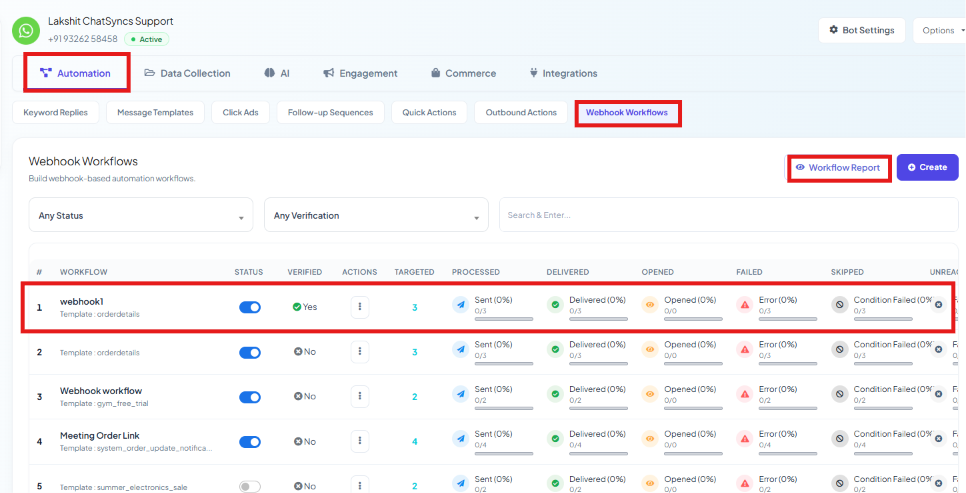The image size is (966, 493).
Task: Click targeted count 4 for Meeting Order Link
Action: coord(415,442)
